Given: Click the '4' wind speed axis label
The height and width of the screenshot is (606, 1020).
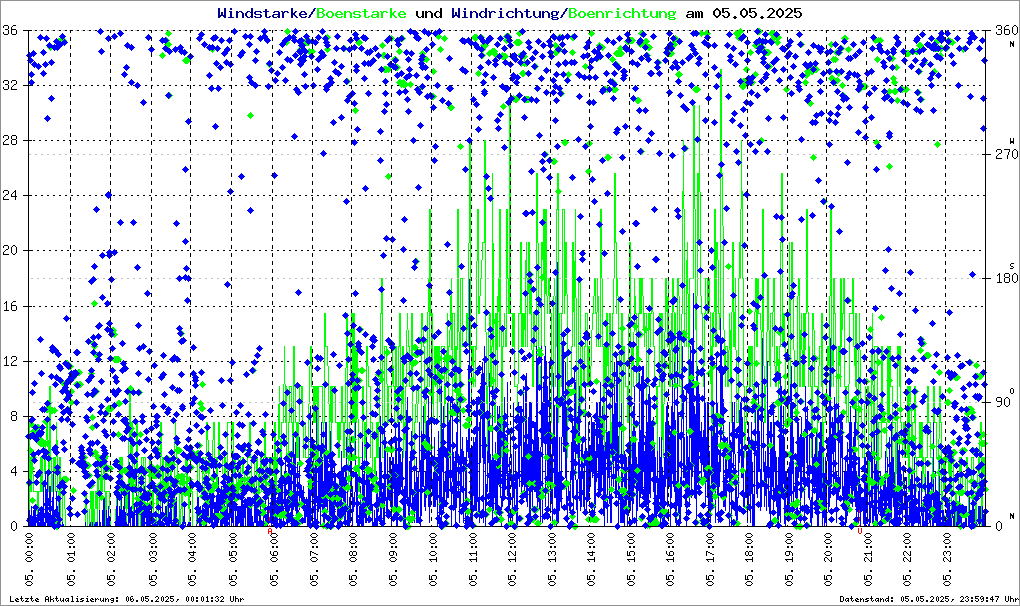Looking at the screenshot, I should 14,471.
